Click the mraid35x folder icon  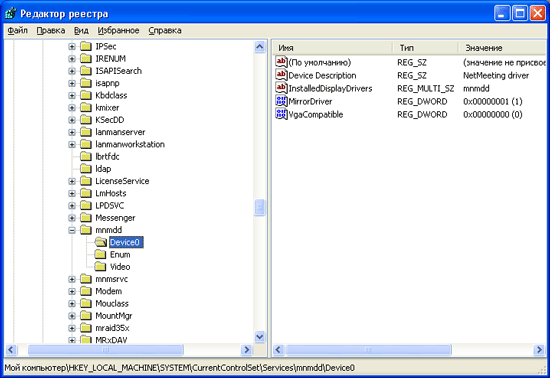86,328
